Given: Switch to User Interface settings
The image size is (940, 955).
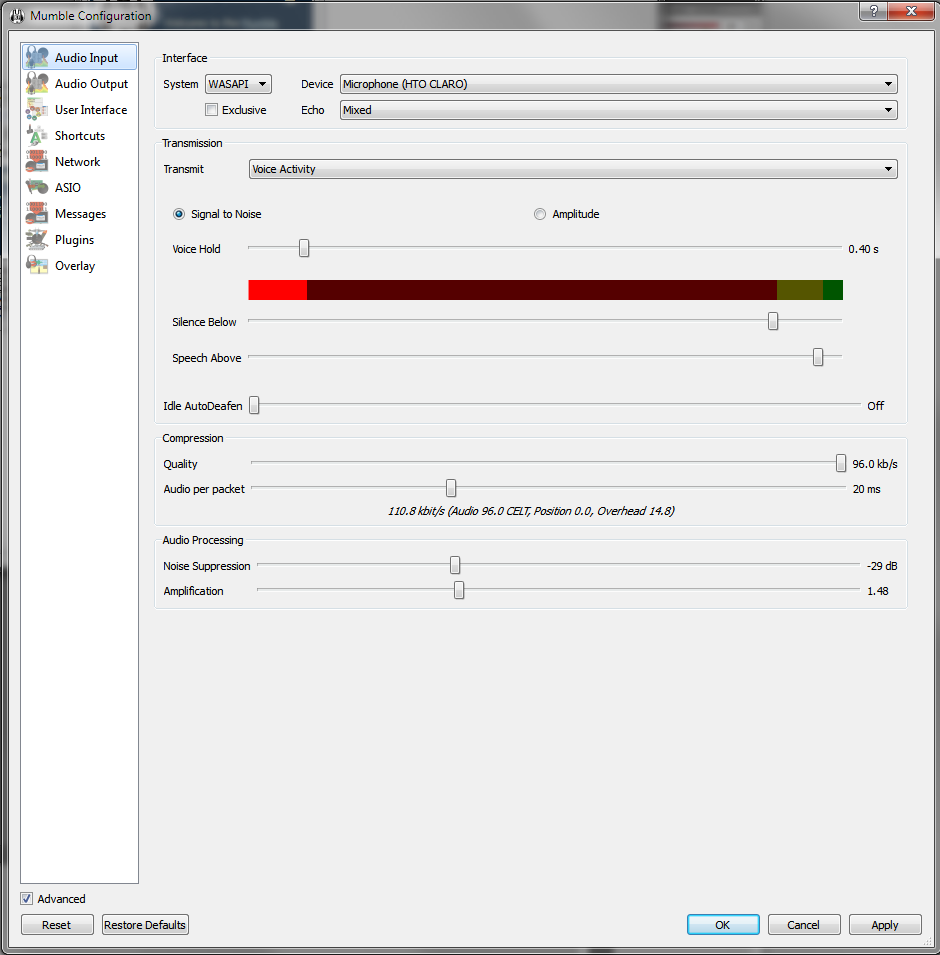Looking at the screenshot, I should (x=91, y=110).
